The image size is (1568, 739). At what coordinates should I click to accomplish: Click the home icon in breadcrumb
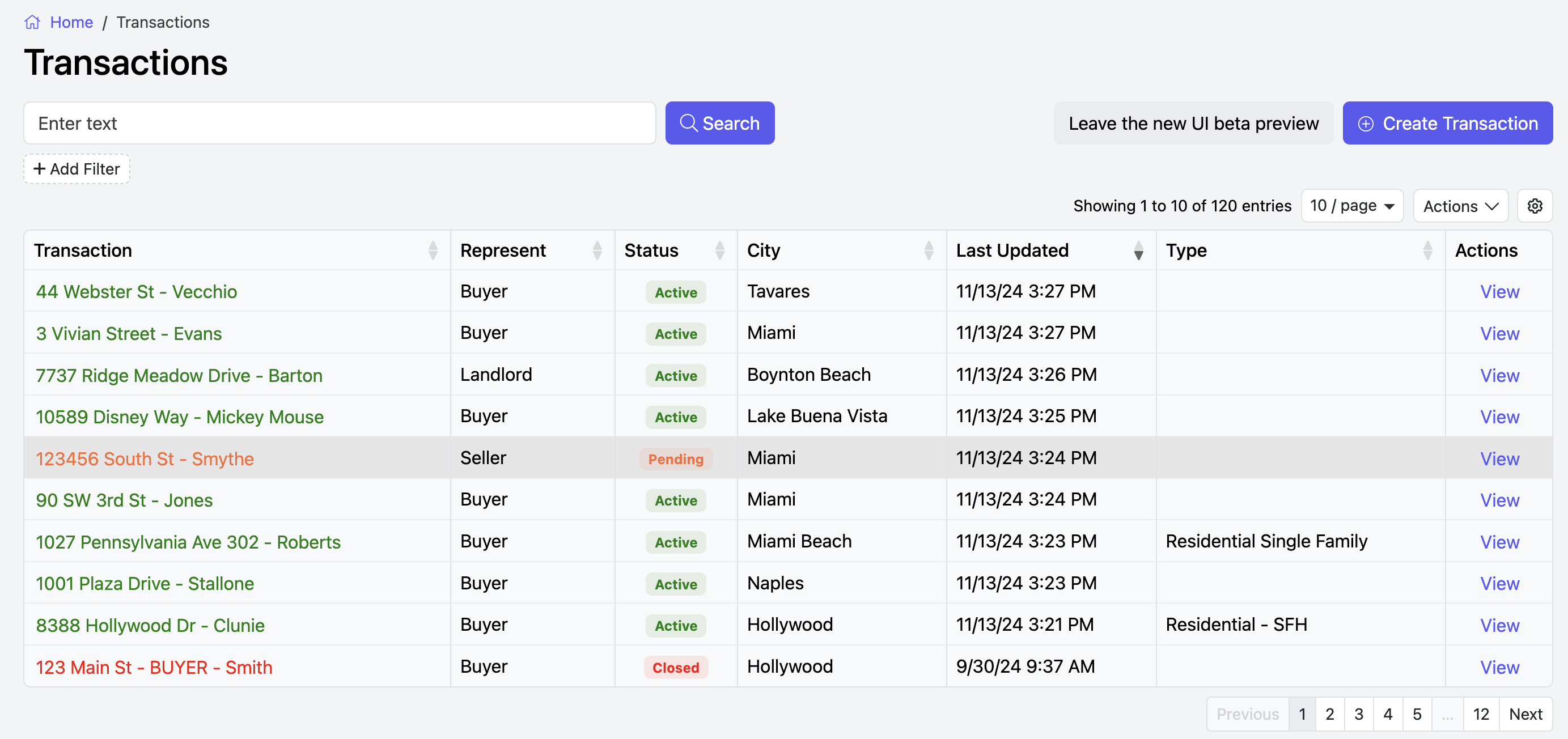coord(32,23)
